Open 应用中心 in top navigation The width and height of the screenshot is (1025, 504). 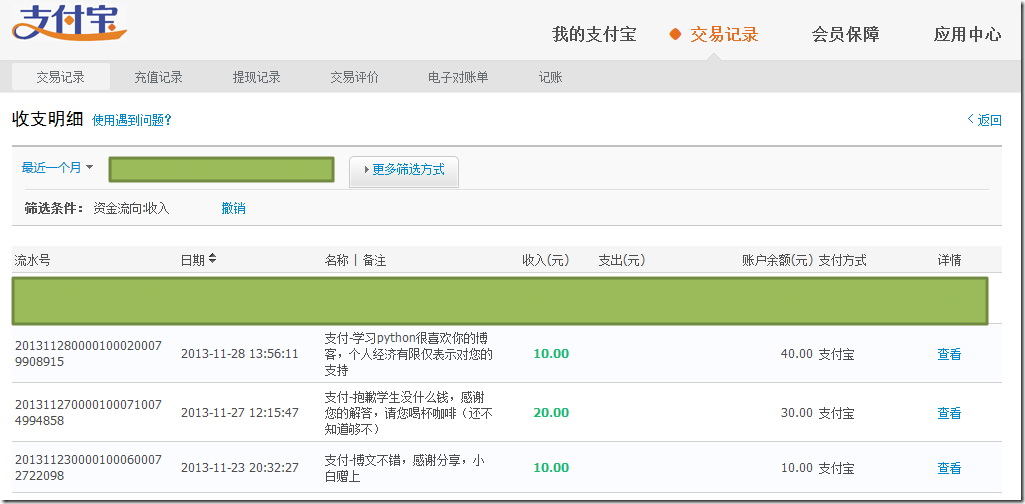tap(967, 35)
